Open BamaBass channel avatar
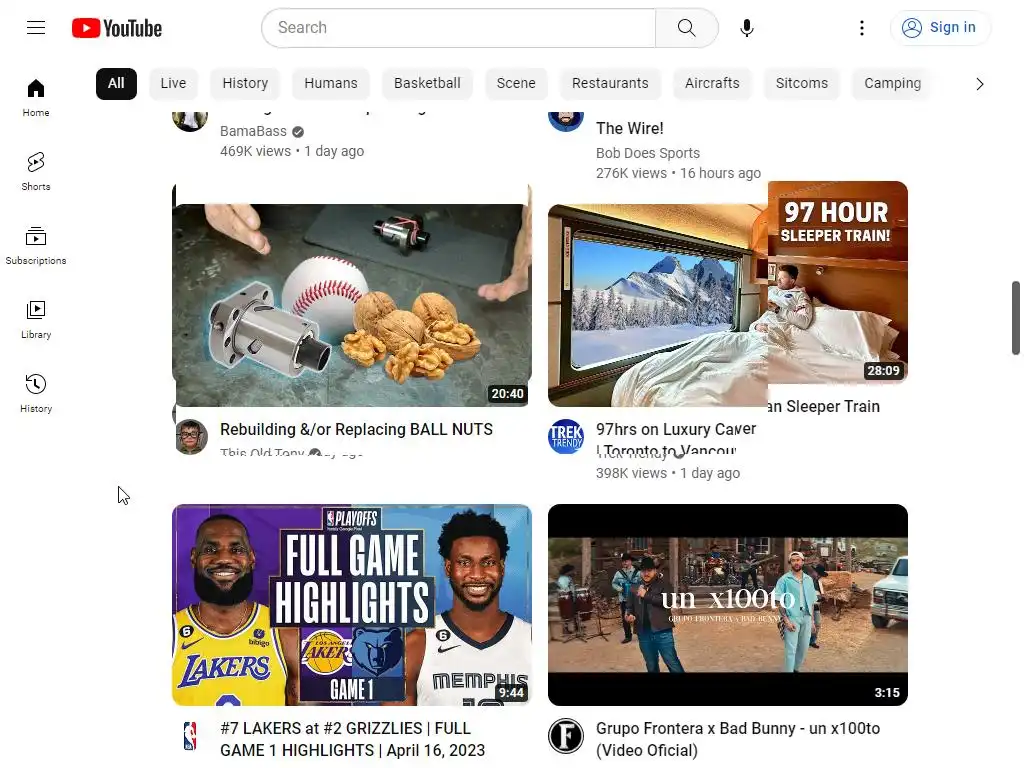This screenshot has width=1024, height=768. coord(190,120)
